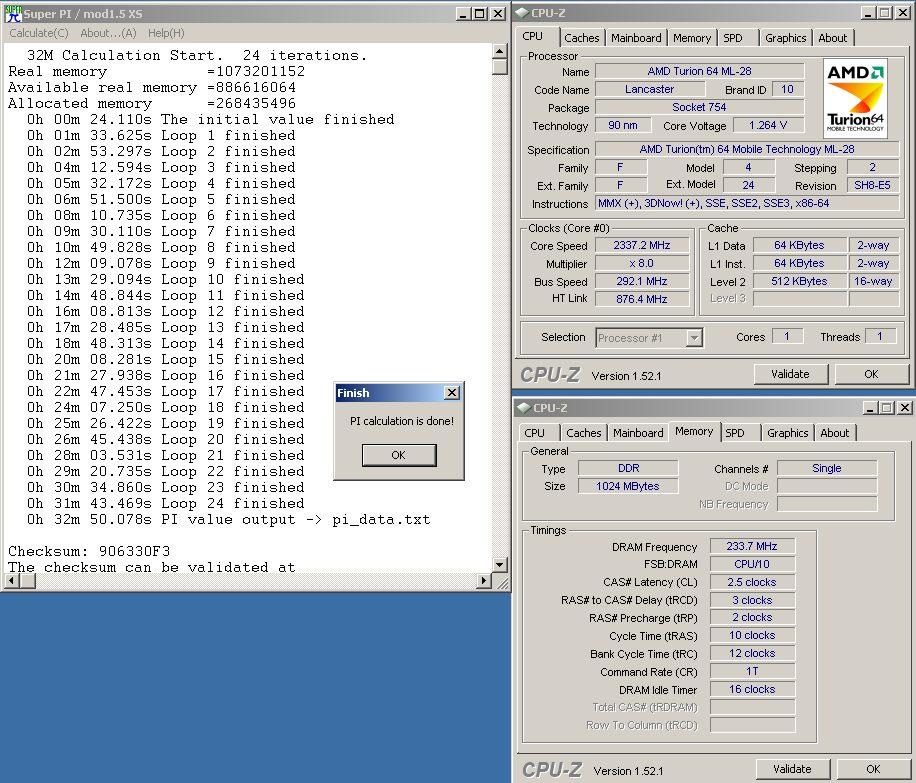Click the CPU-Z icon in bottom window title bar
This screenshot has height=783, width=916.
coord(524,407)
